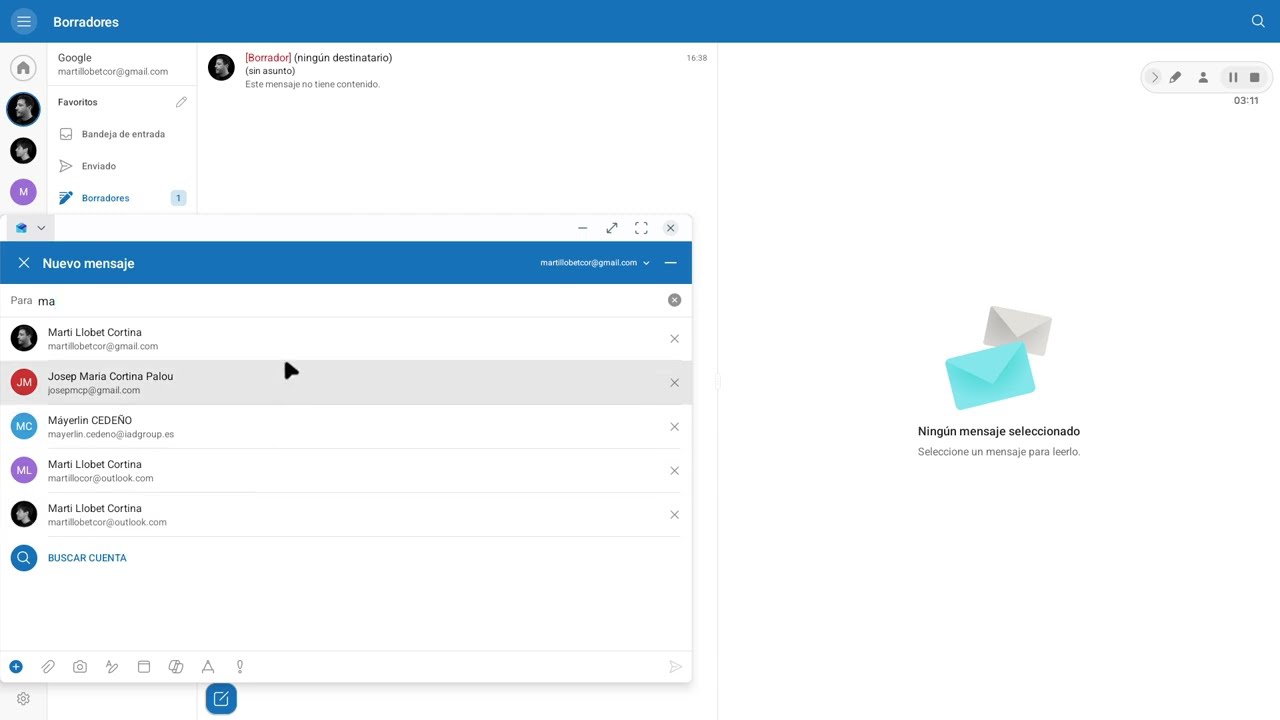Open Bandeja de entrada folder
Screen dimensions: 1280x720
pos(122,134)
